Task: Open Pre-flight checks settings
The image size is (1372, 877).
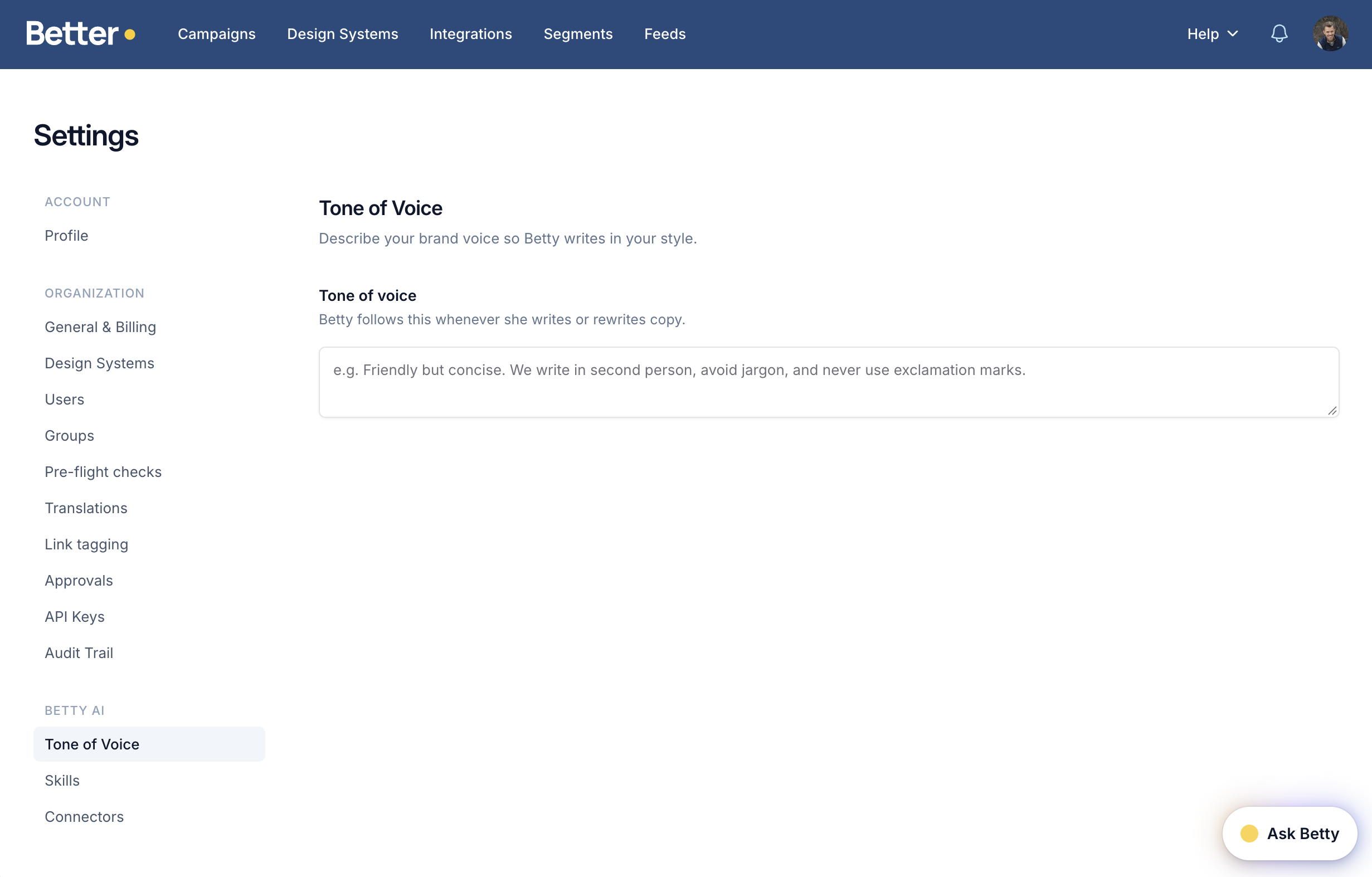Action: click(x=149, y=472)
